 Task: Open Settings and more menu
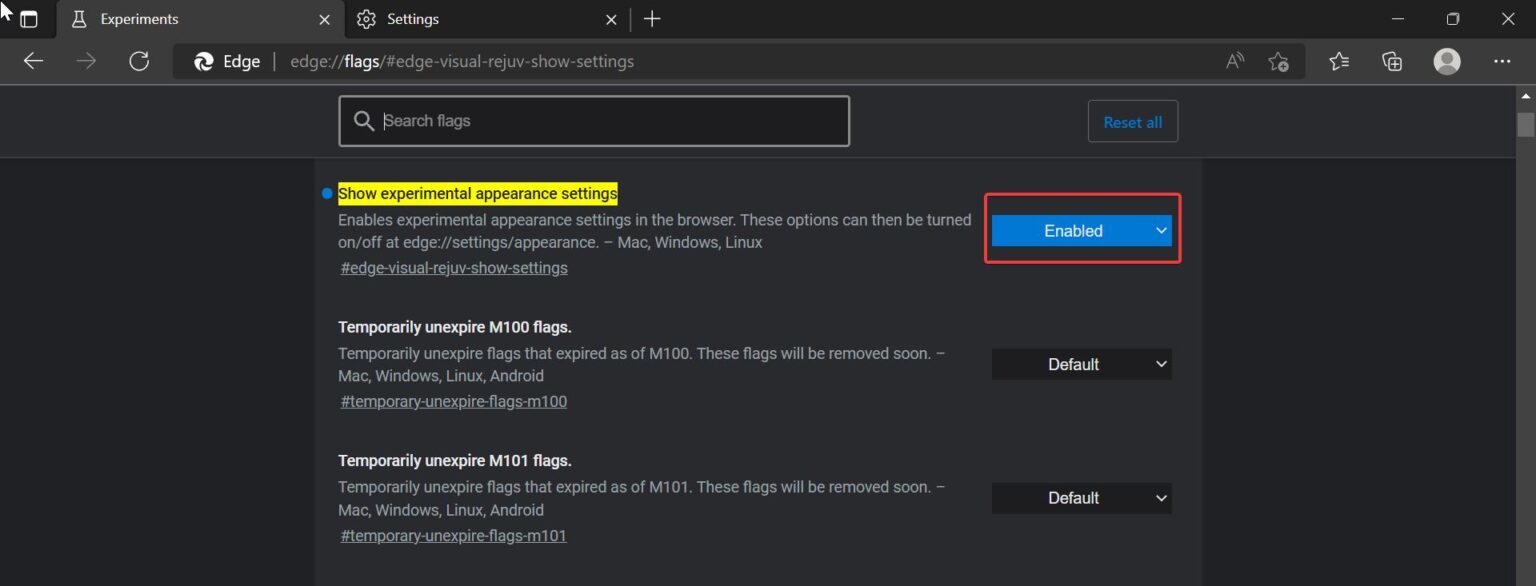point(1502,61)
